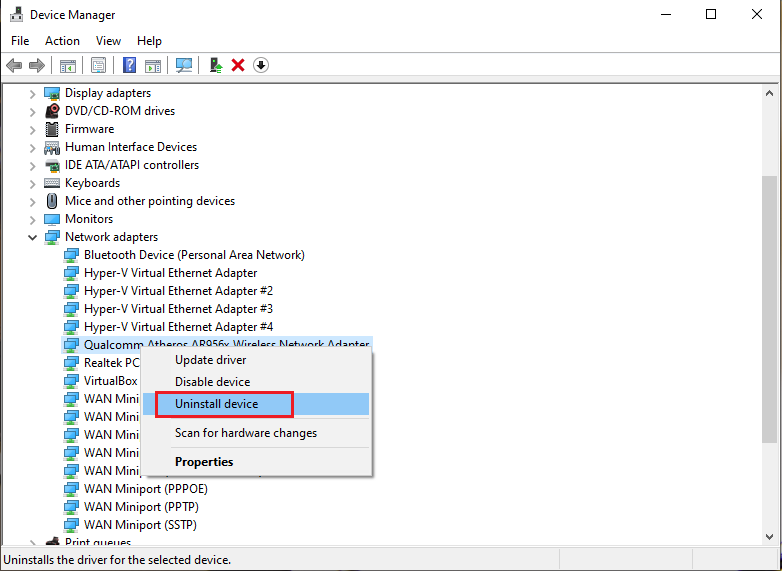Choose Disable device in context menu
Viewport: 783px width, 571px height.
click(213, 382)
